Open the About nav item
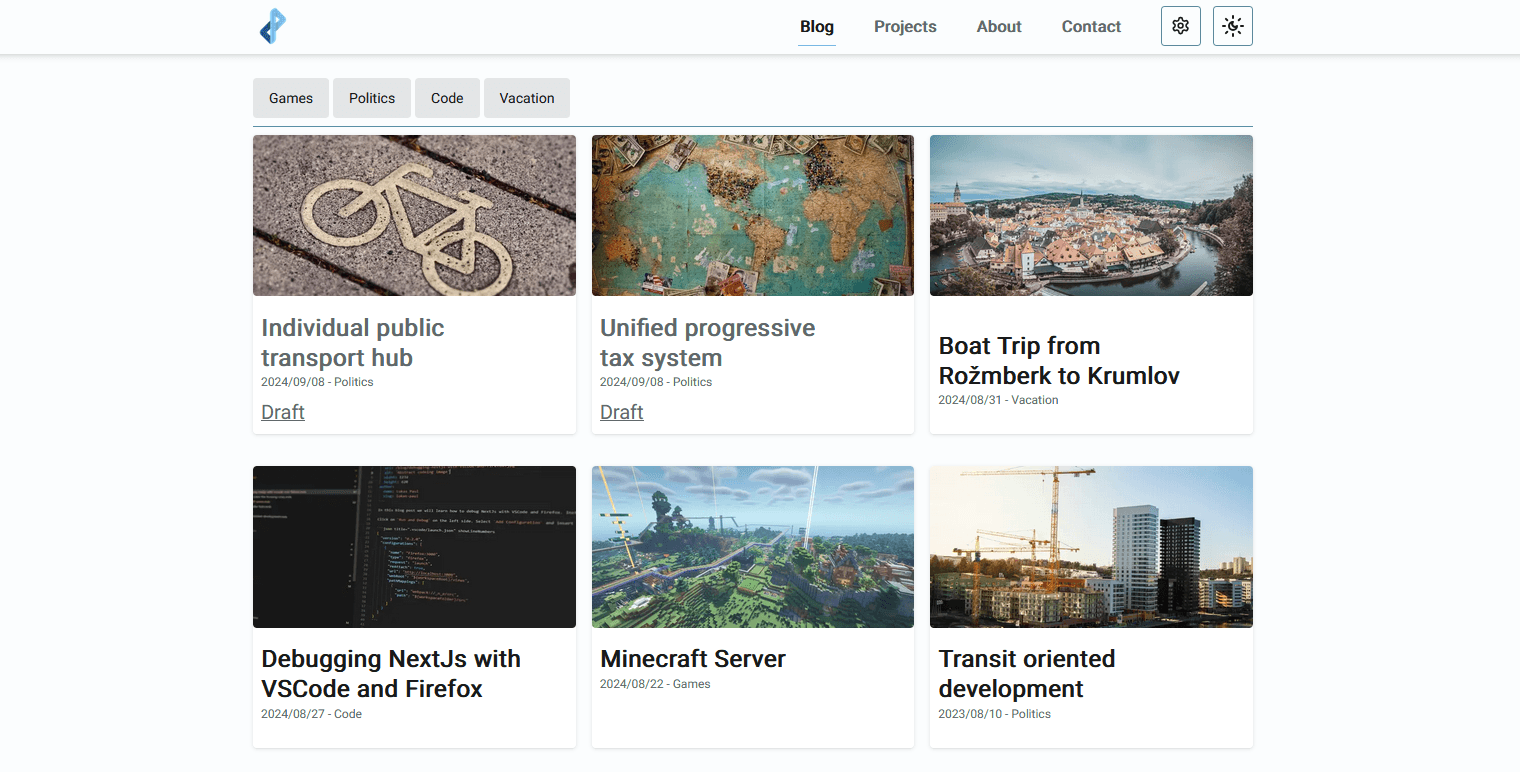1520x772 pixels. [x=999, y=27]
